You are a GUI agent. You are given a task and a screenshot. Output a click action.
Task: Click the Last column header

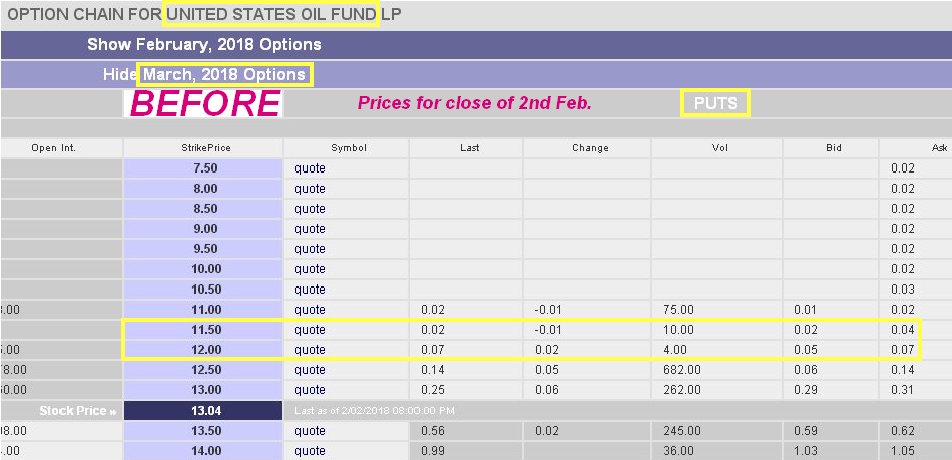469,147
